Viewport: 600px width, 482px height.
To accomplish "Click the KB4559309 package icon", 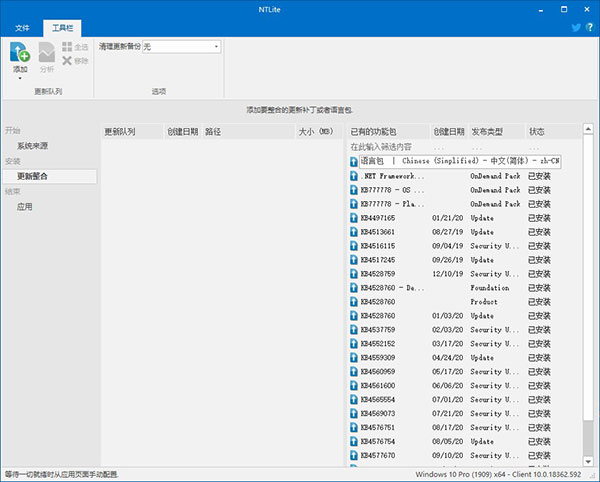I will tap(354, 358).
